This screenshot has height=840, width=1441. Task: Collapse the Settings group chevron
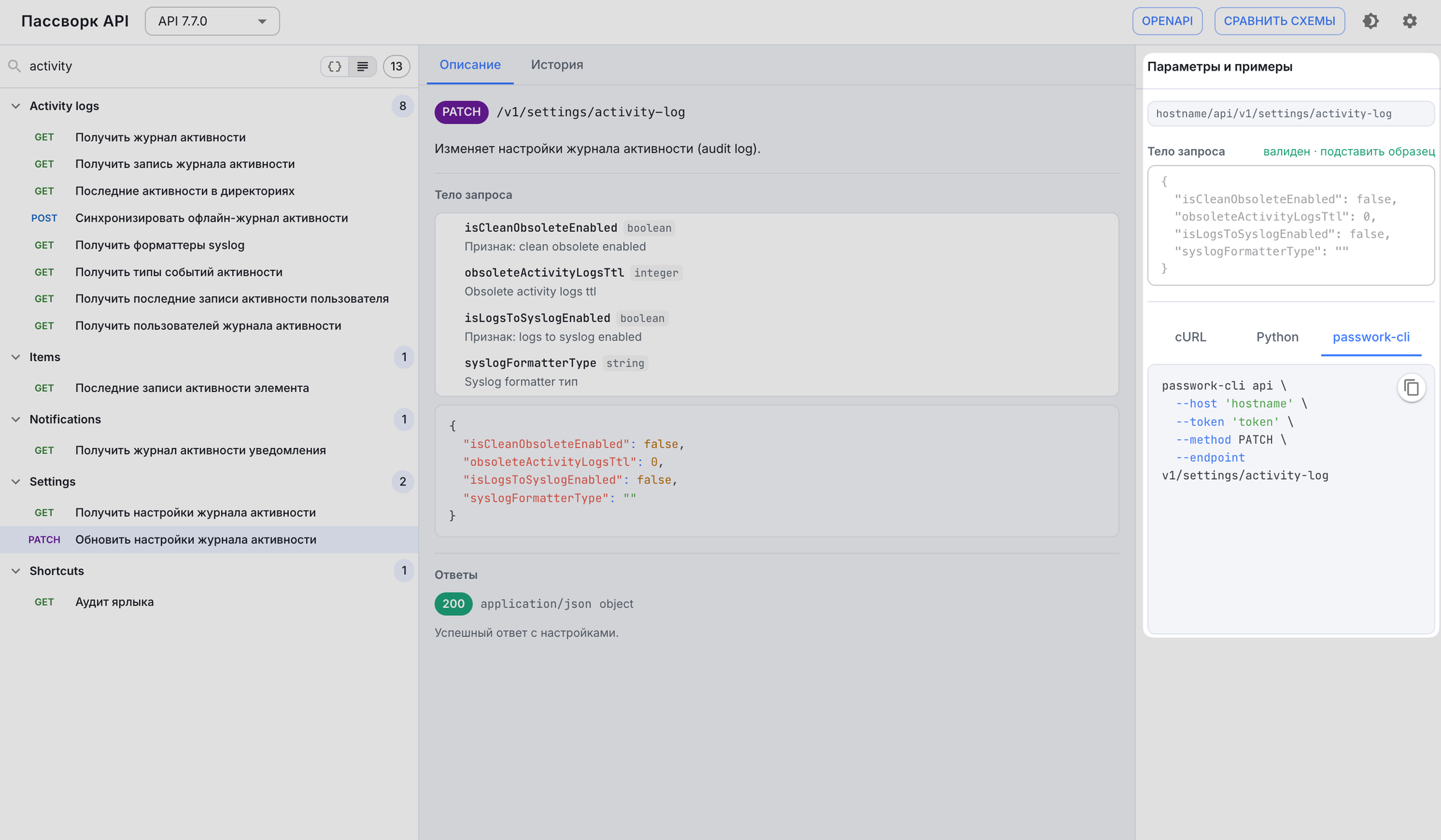coord(16,482)
